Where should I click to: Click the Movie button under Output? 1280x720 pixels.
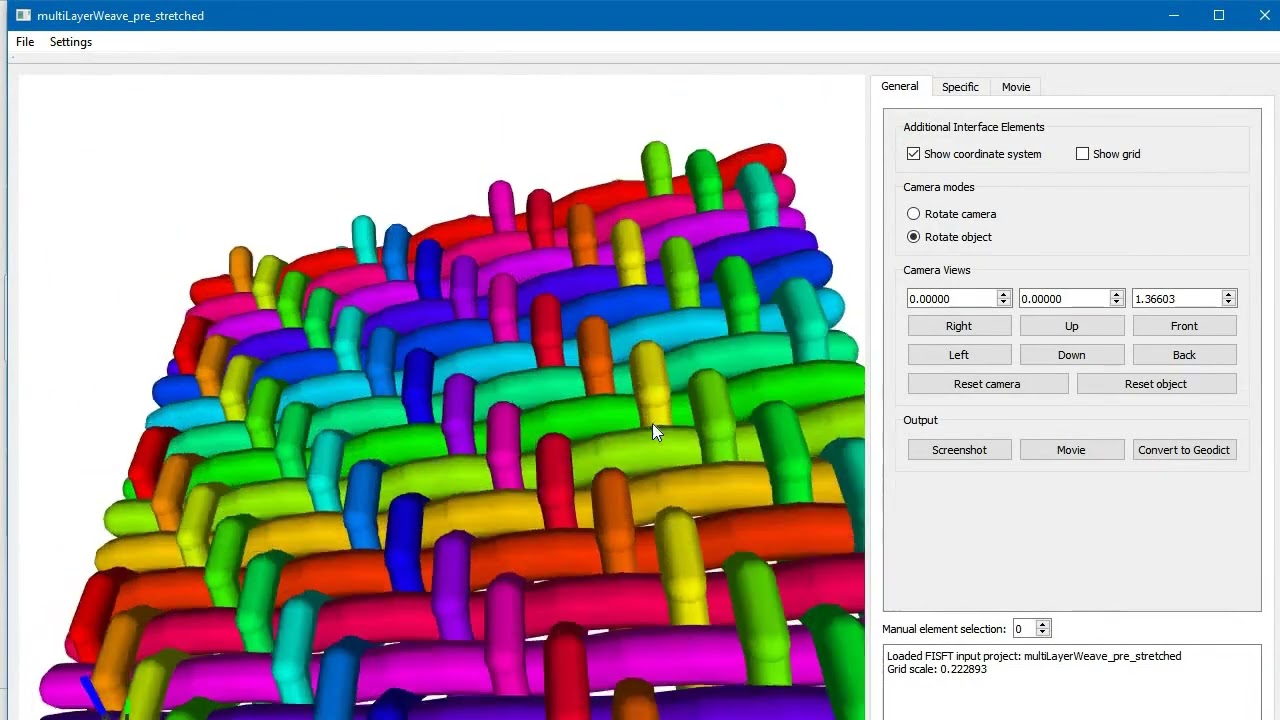(1071, 450)
